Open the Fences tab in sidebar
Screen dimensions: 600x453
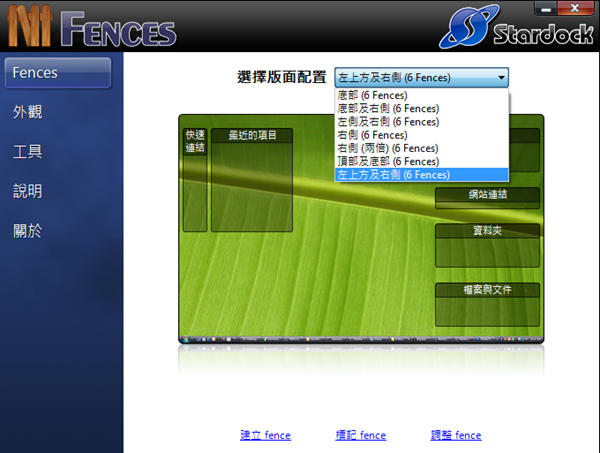click(58, 73)
